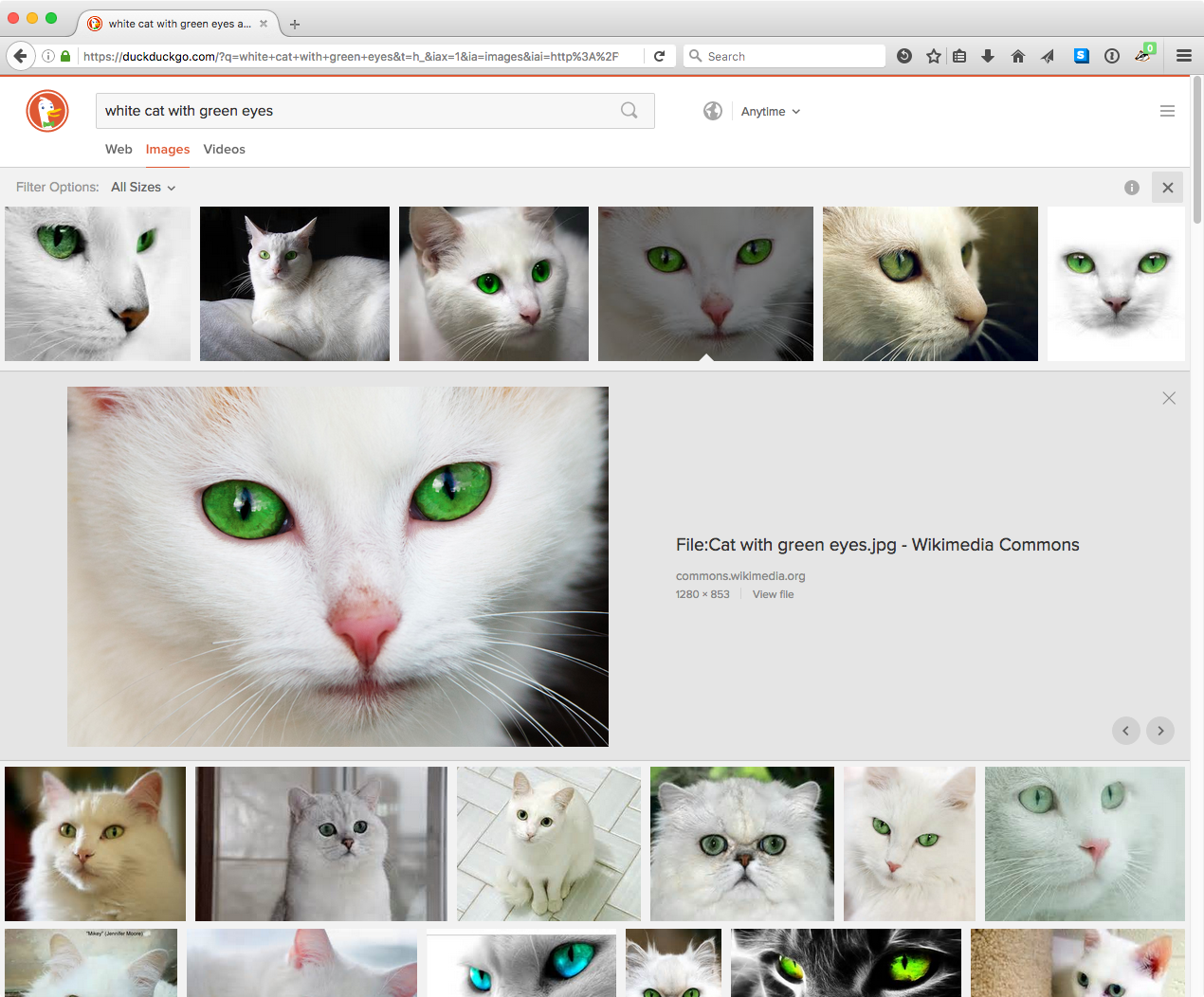Click the Firefox Search box

pos(785,56)
